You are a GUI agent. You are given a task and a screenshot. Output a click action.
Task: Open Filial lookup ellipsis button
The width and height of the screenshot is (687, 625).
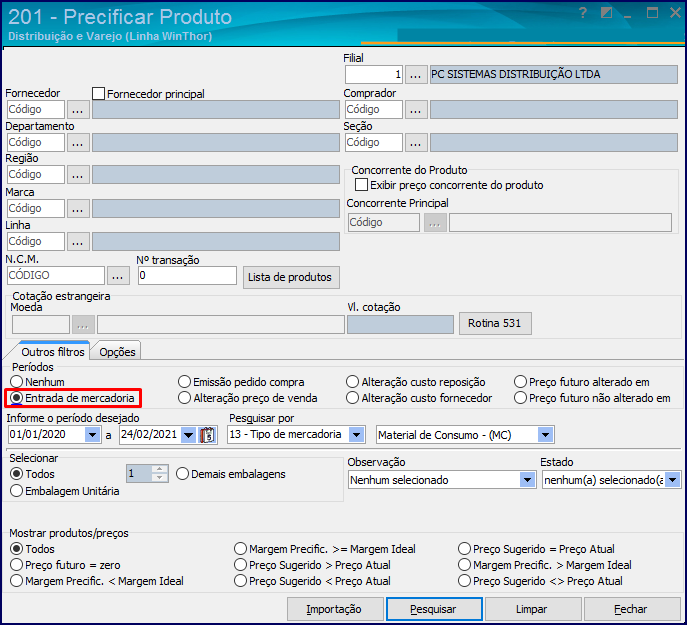tap(415, 75)
